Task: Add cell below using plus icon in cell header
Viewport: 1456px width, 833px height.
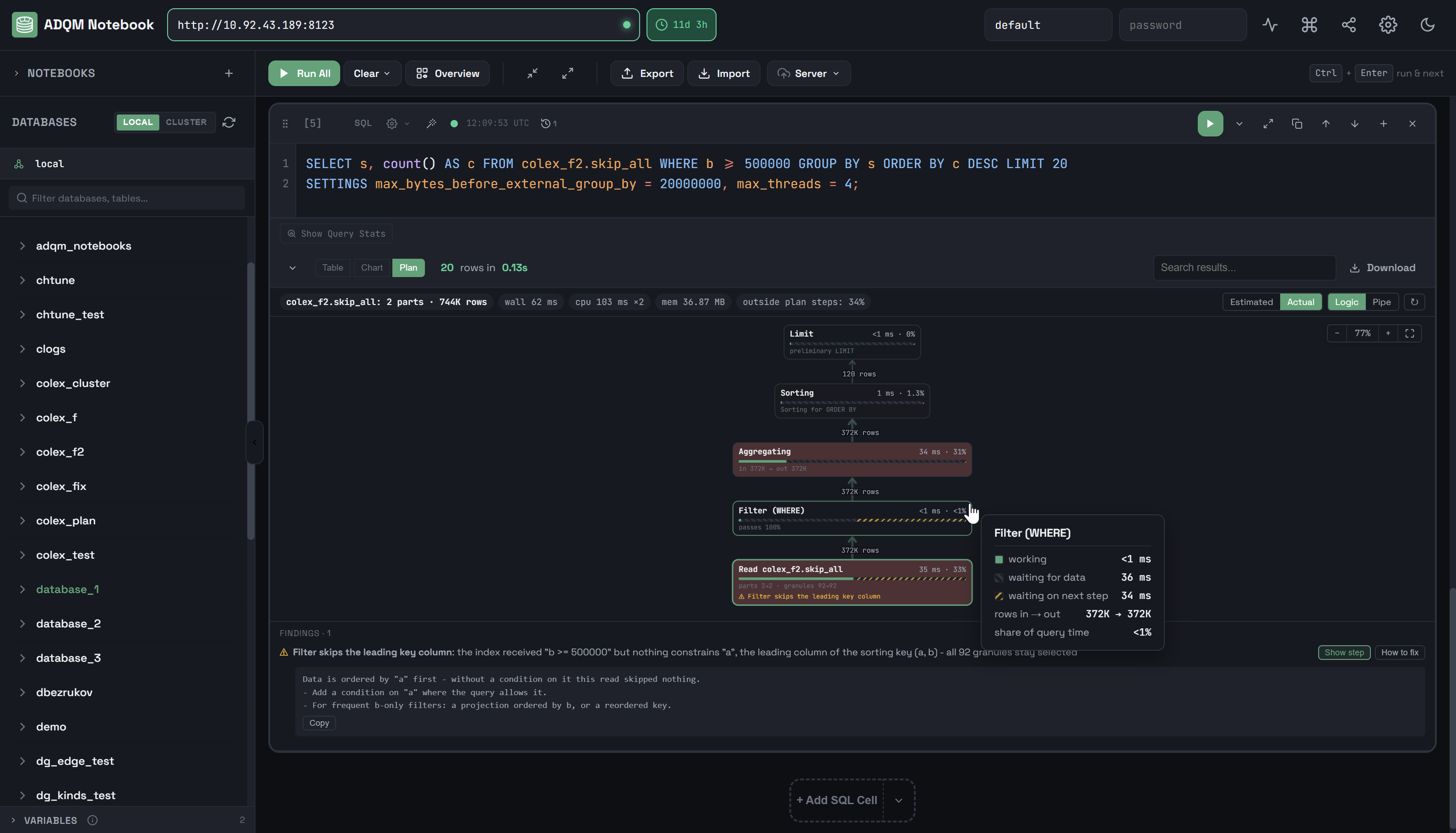Action: coord(1383,124)
